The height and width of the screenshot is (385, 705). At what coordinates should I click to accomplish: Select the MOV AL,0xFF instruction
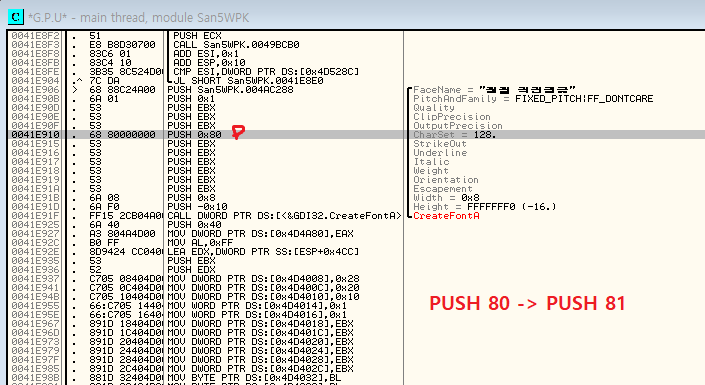pyautogui.click(x=200, y=242)
